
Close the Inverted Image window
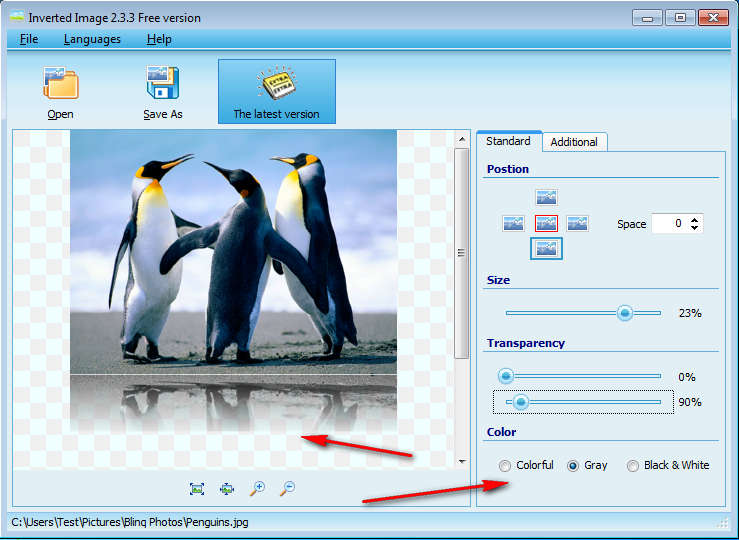tap(714, 18)
